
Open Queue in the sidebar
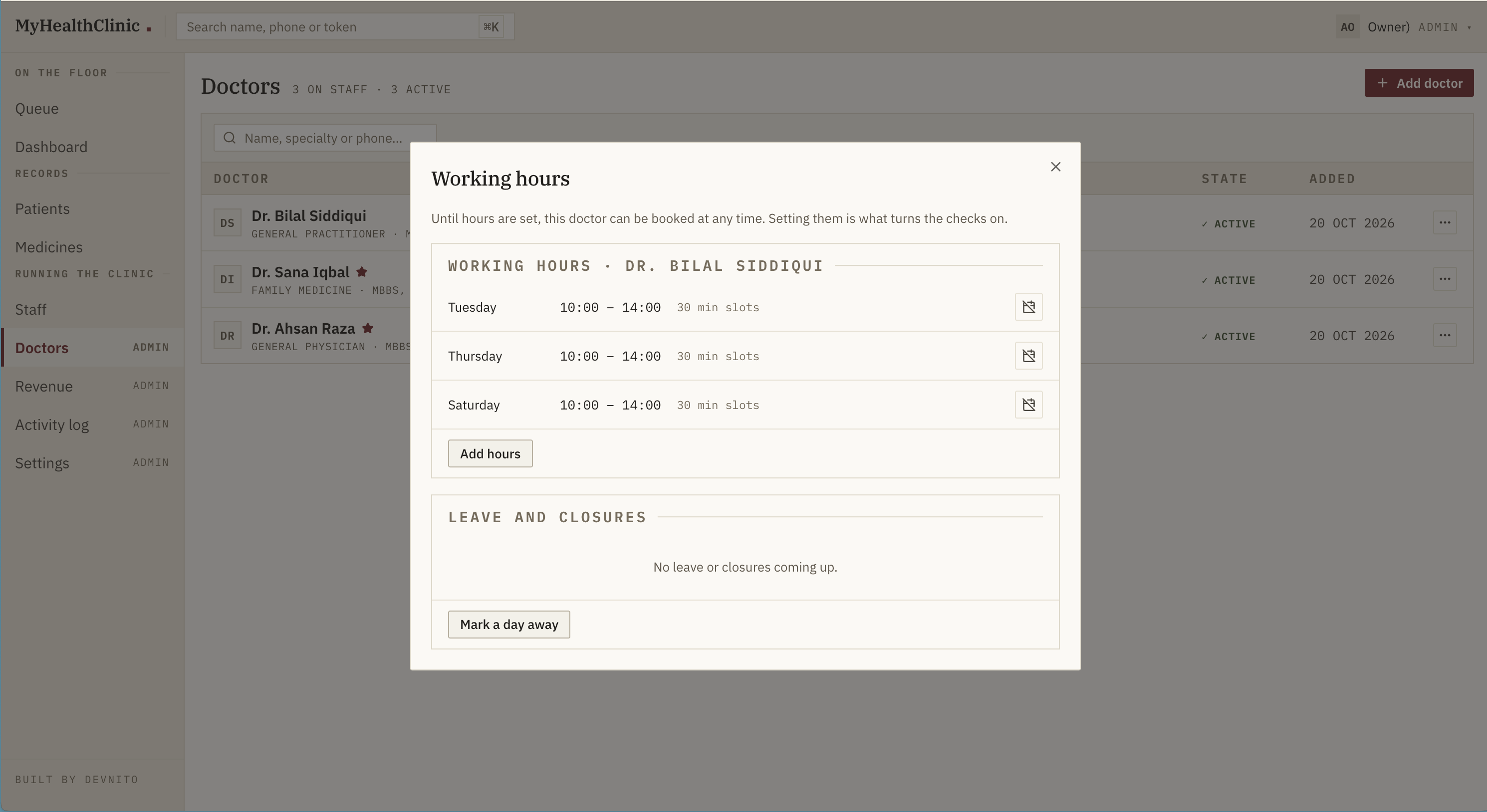click(x=92, y=109)
